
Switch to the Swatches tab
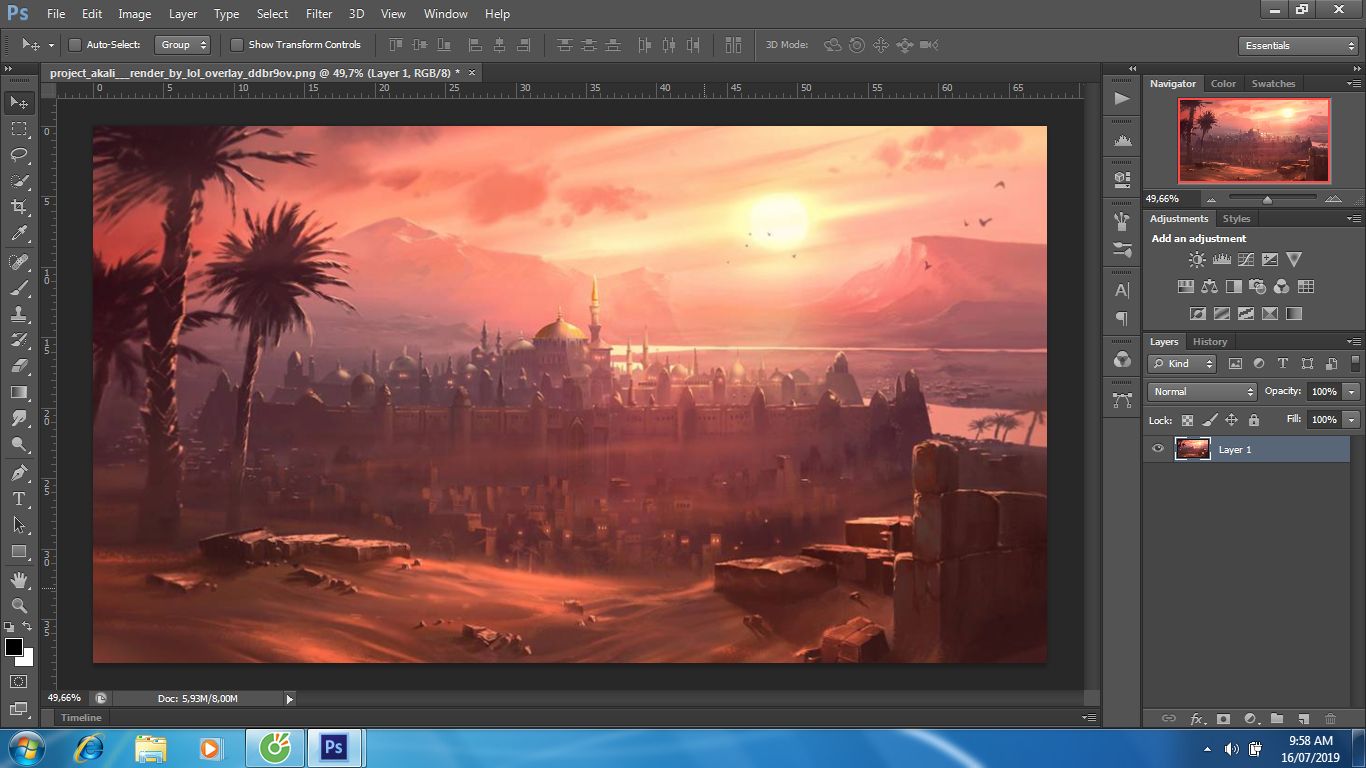pyautogui.click(x=1273, y=84)
